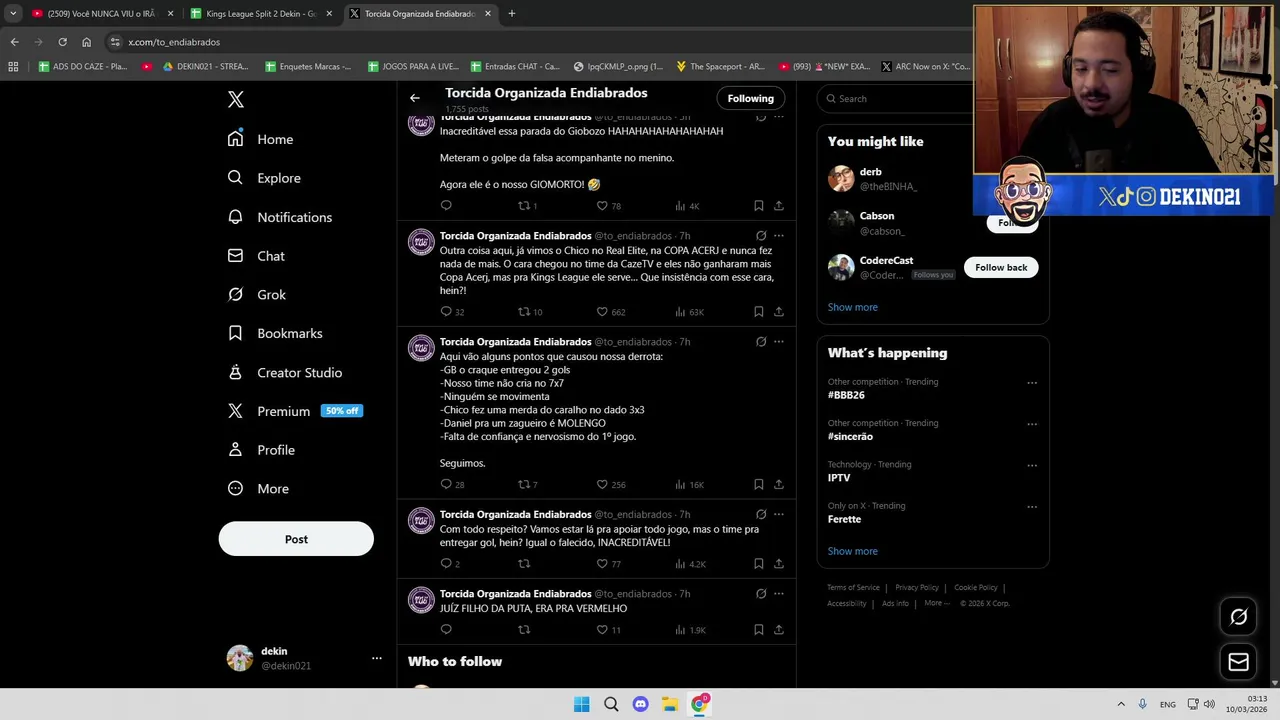Reload the page in browser

62,42
